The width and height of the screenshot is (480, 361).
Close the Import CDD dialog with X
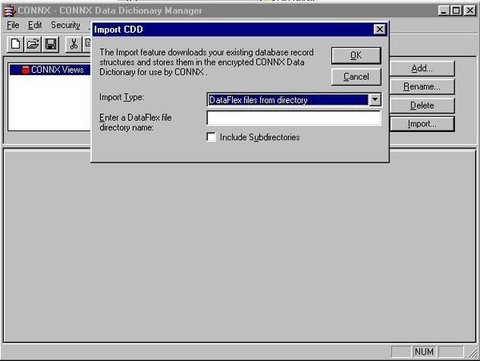[379, 30]
